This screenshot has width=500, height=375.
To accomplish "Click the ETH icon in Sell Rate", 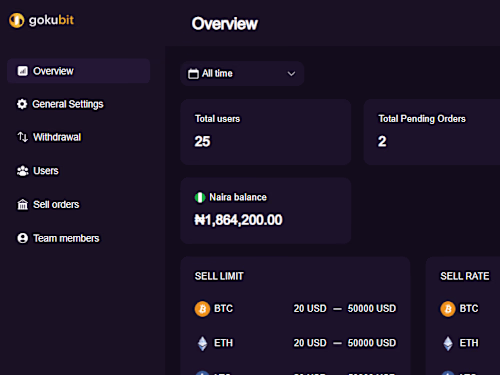I will tap(448, 343).
